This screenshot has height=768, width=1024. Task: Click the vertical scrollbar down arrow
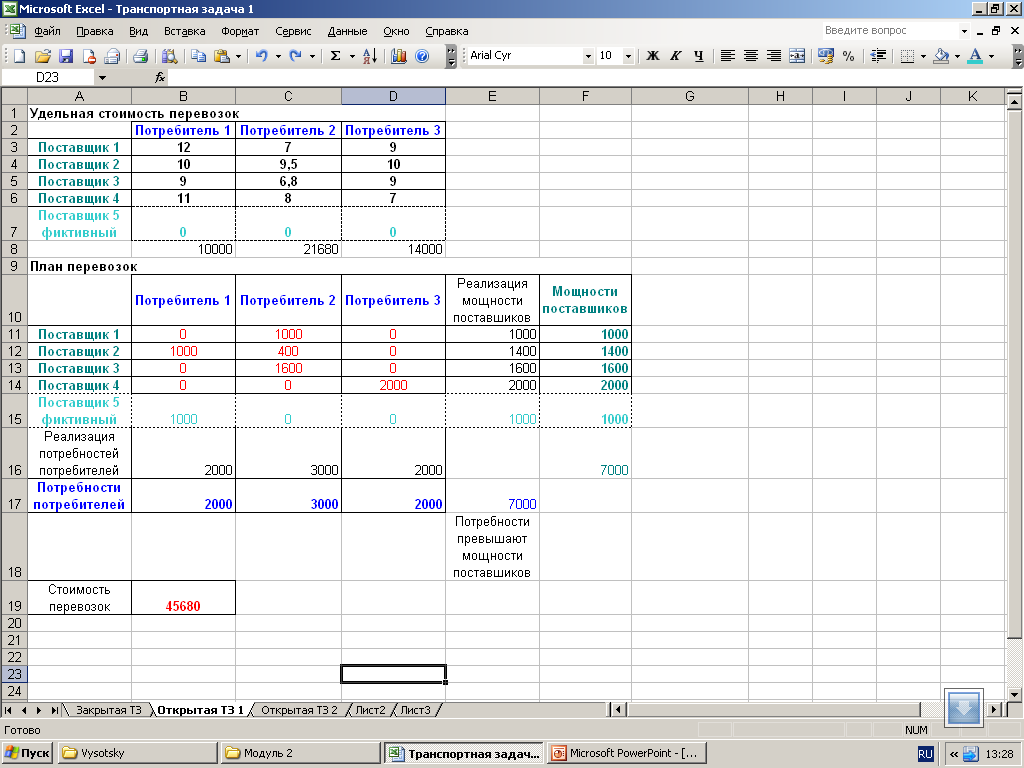click(x=1014, y=694)
